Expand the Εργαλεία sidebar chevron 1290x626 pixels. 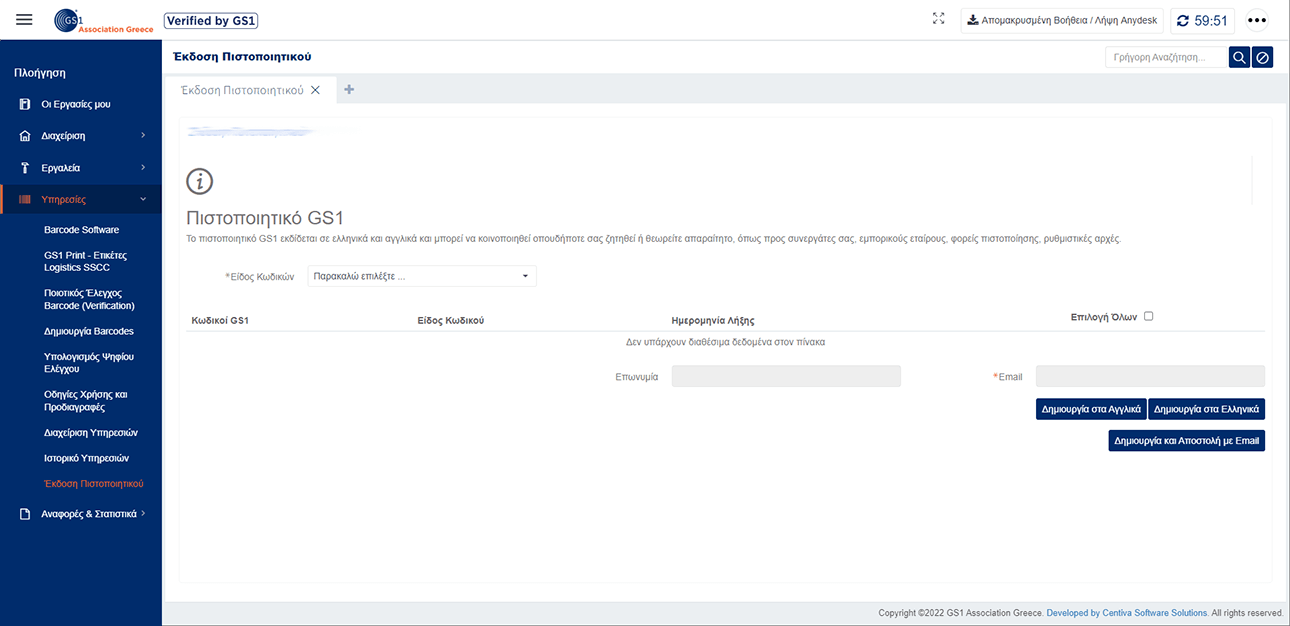143,167
